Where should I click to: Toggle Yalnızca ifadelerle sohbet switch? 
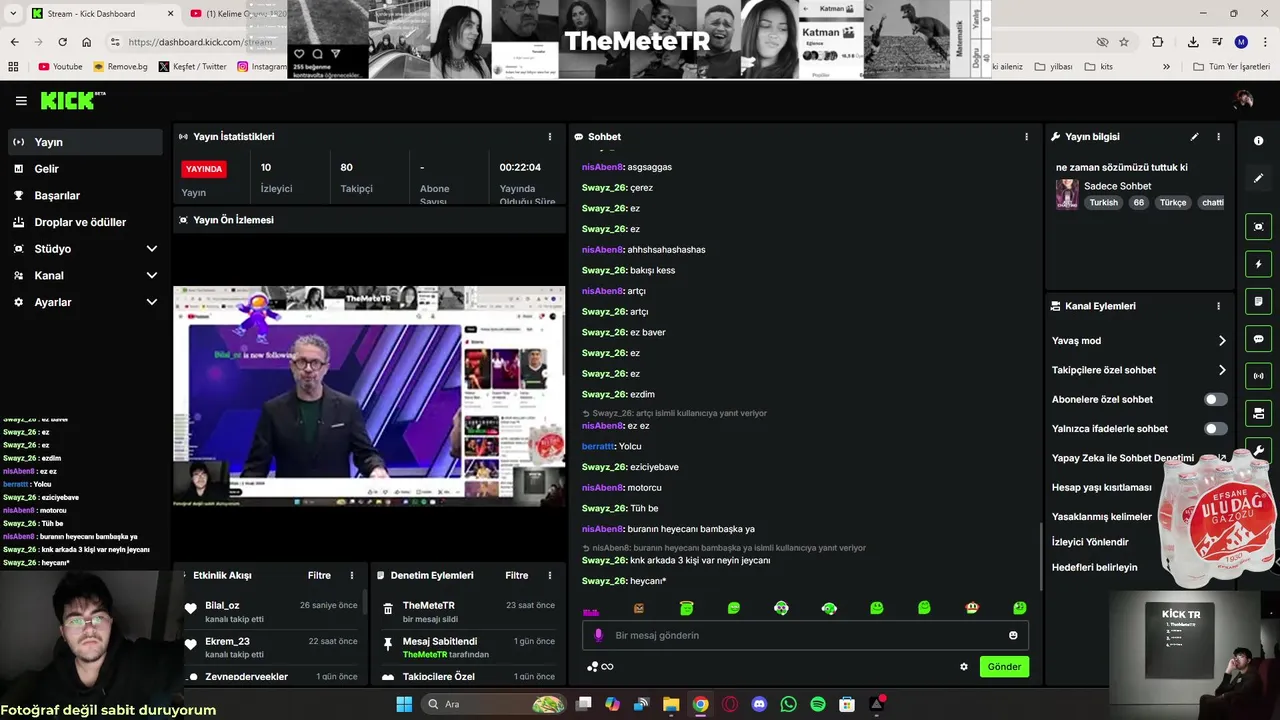click(x=1215, y=429)
